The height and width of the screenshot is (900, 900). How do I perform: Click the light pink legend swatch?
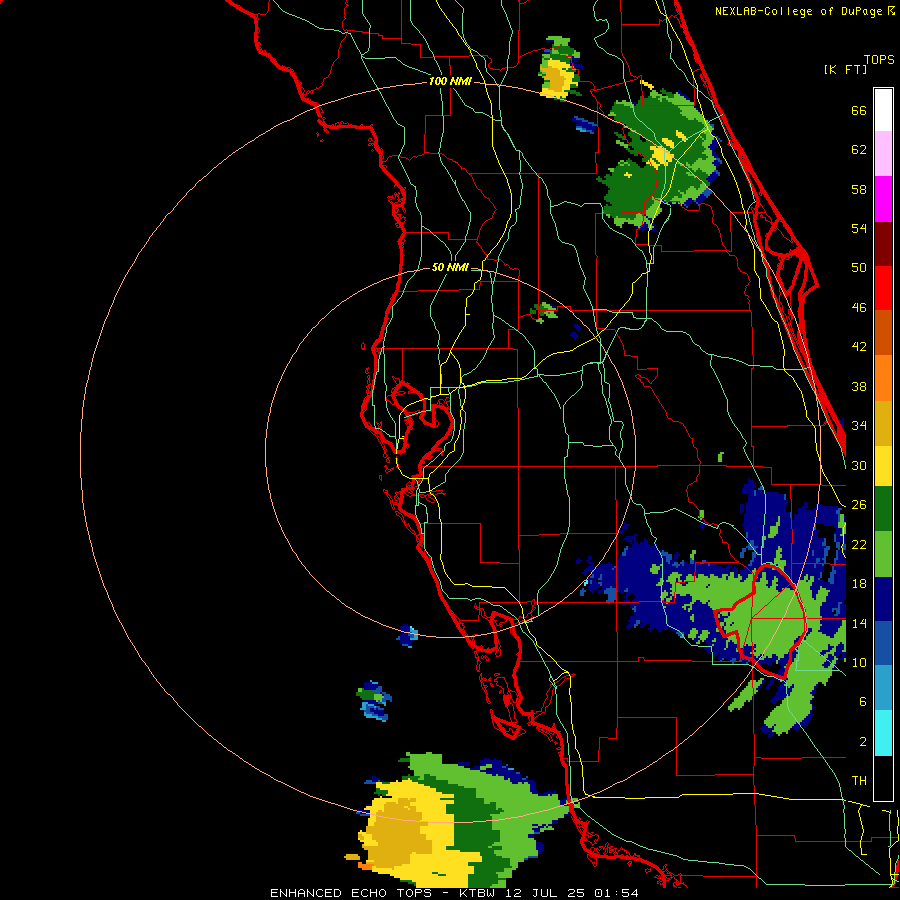tap(883, 153)
